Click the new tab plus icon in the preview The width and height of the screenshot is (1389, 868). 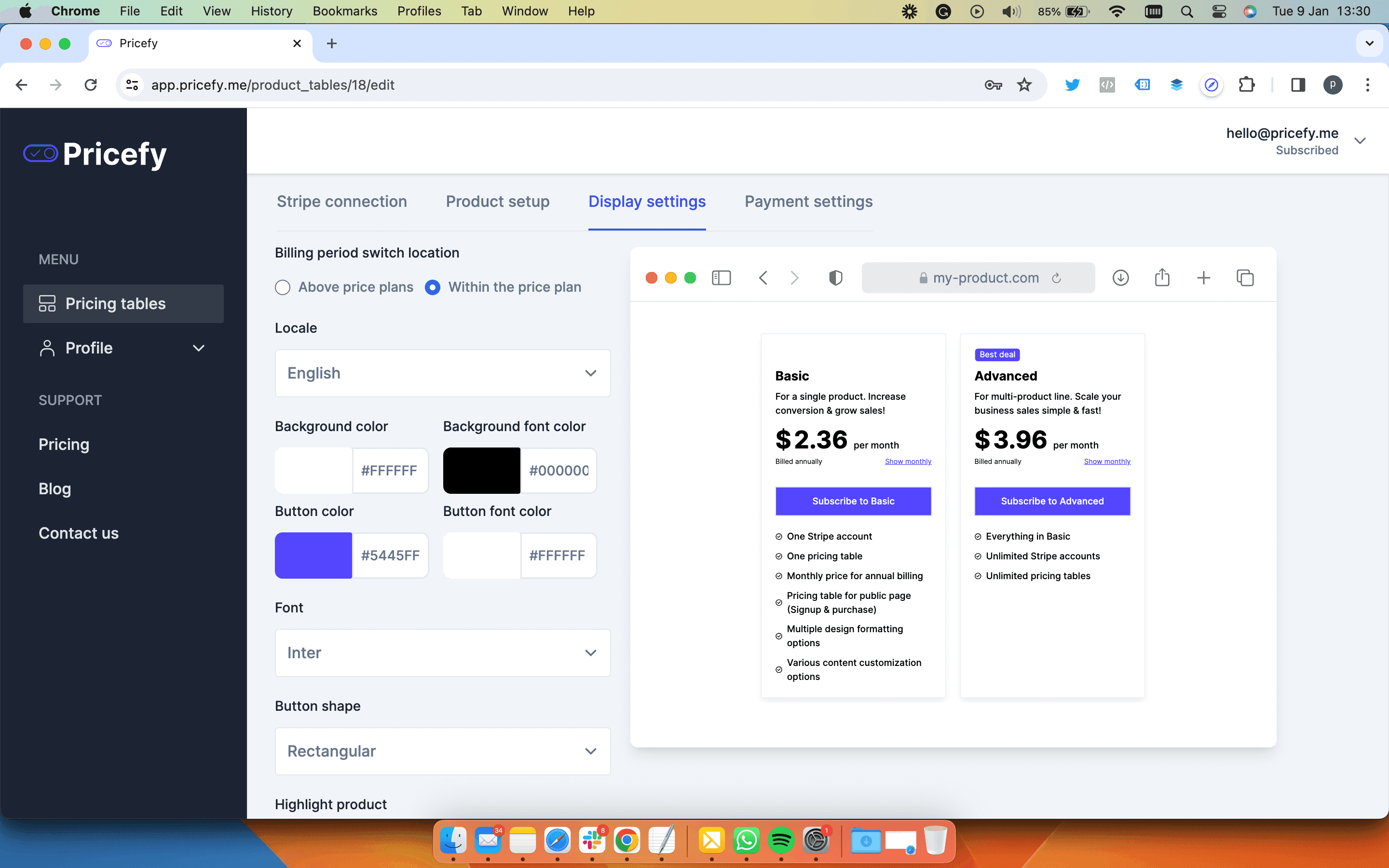pos(1204,278)
